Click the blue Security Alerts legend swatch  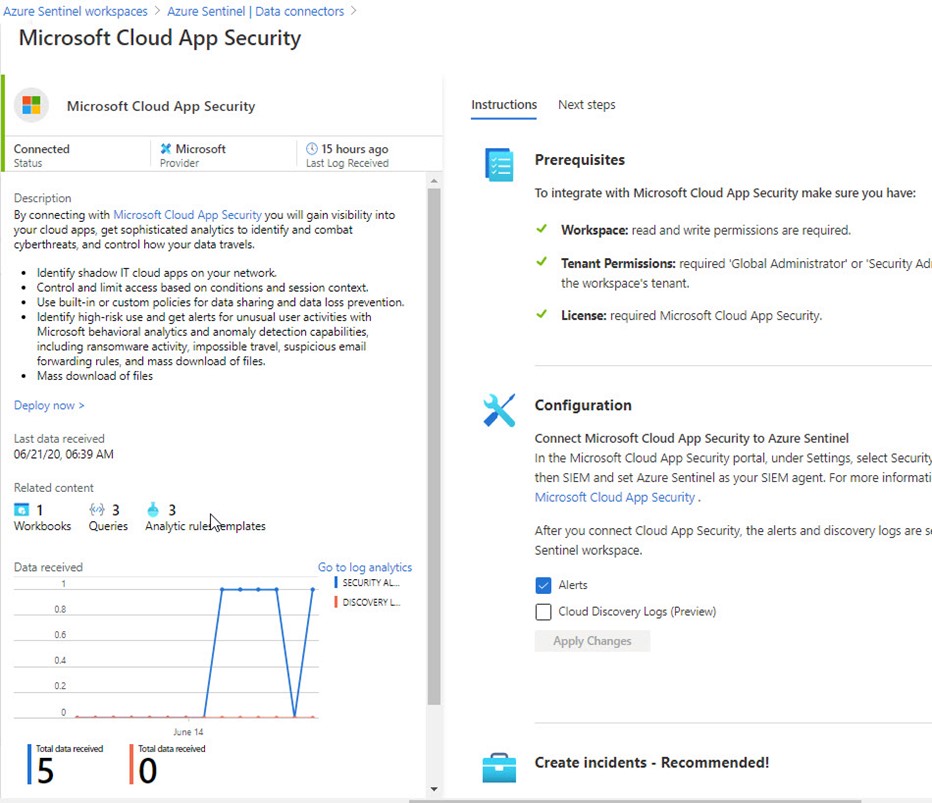coord(336,582)
